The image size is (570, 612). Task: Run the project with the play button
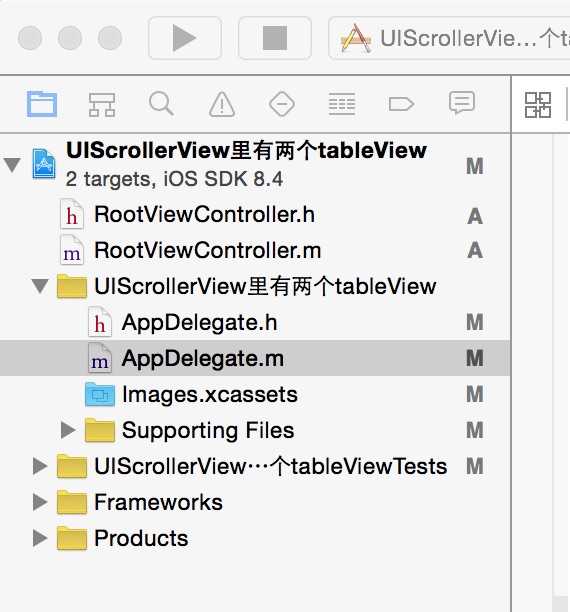click(x=185, y=38)
